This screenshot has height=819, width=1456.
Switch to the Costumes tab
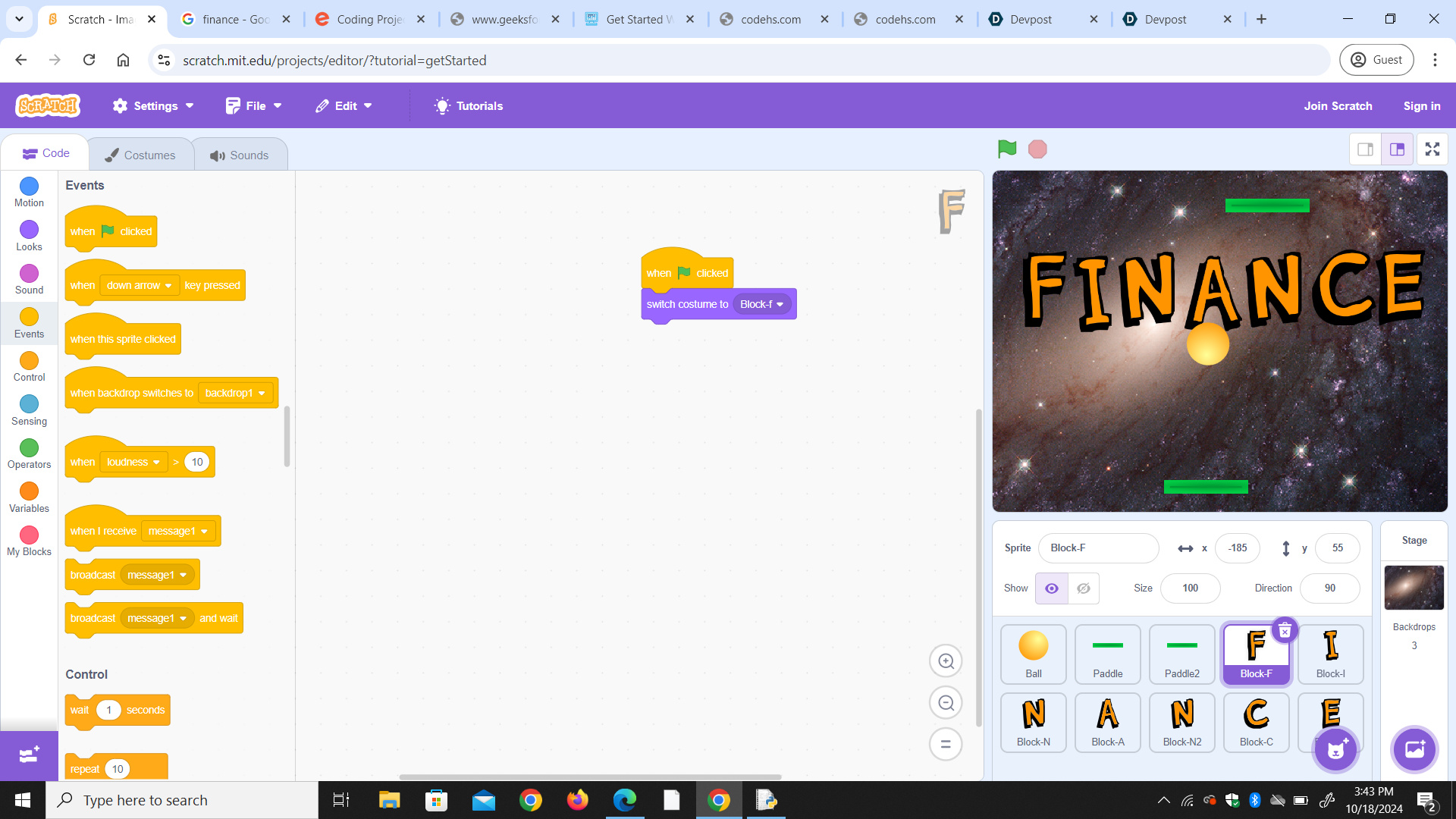140,155
